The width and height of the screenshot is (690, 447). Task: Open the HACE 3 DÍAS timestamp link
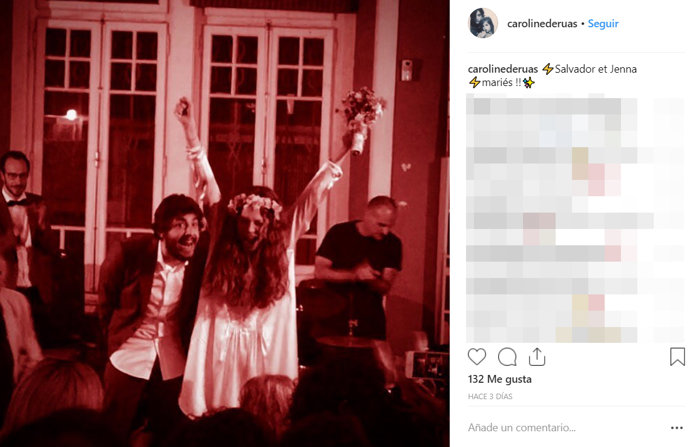tap(490, 396)
